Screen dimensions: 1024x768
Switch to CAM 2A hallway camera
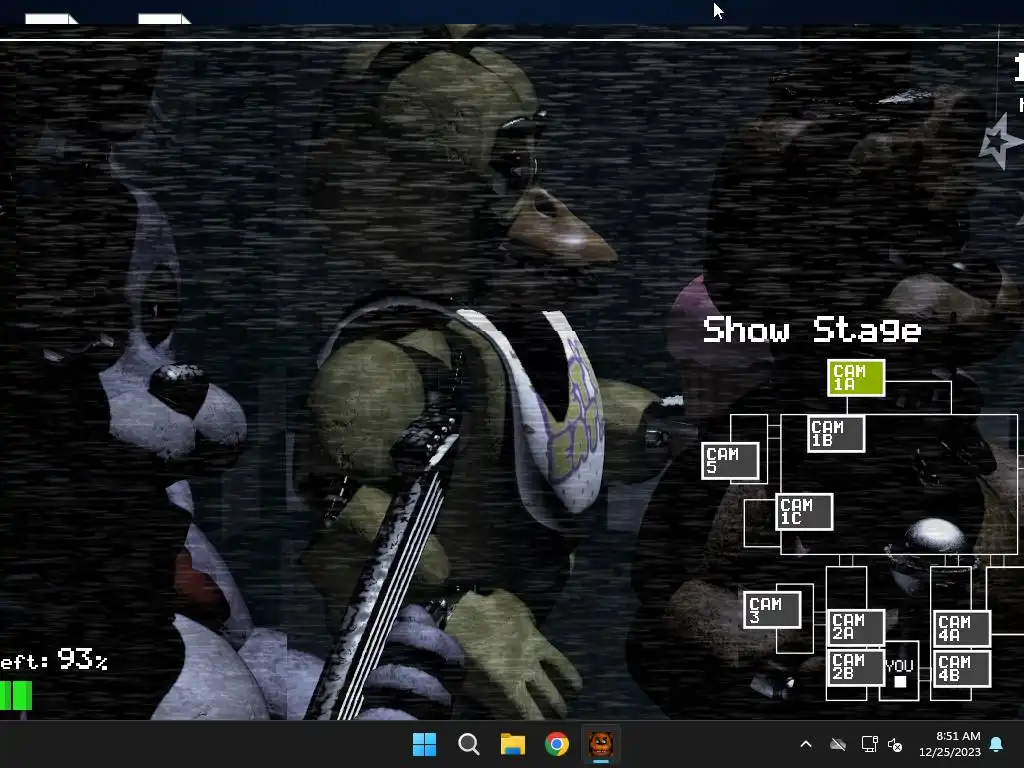point(856,627)
